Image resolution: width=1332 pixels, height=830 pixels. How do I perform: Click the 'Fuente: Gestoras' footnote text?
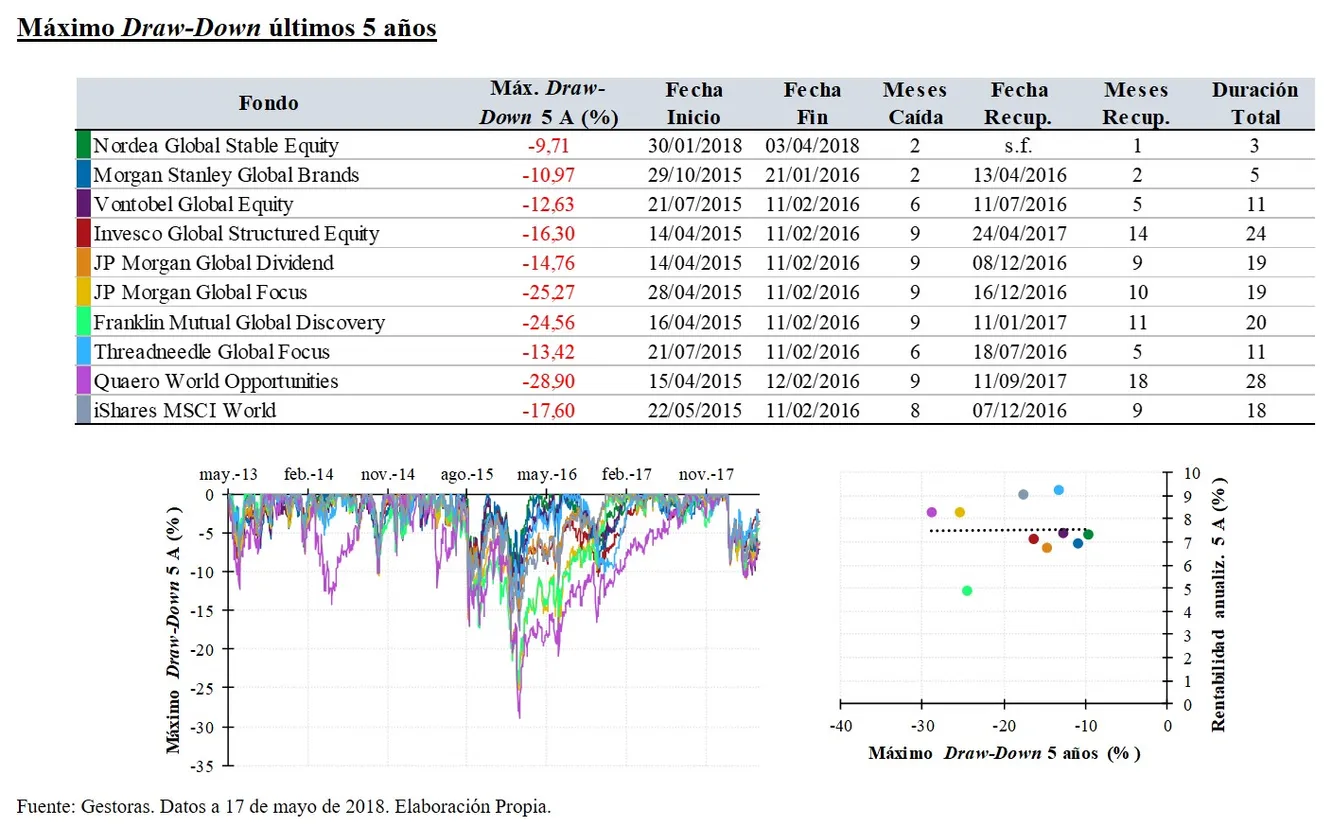pyautogui.click(x=284, y=806)
